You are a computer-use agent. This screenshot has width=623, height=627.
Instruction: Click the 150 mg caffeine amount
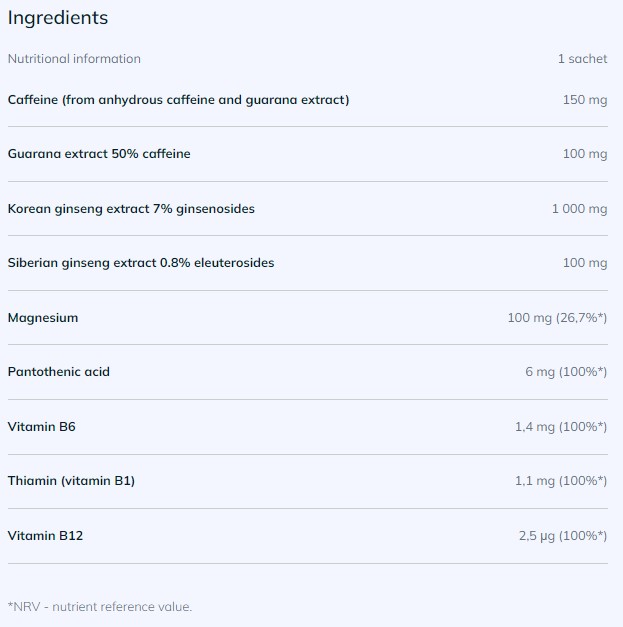tap(585, 100)
